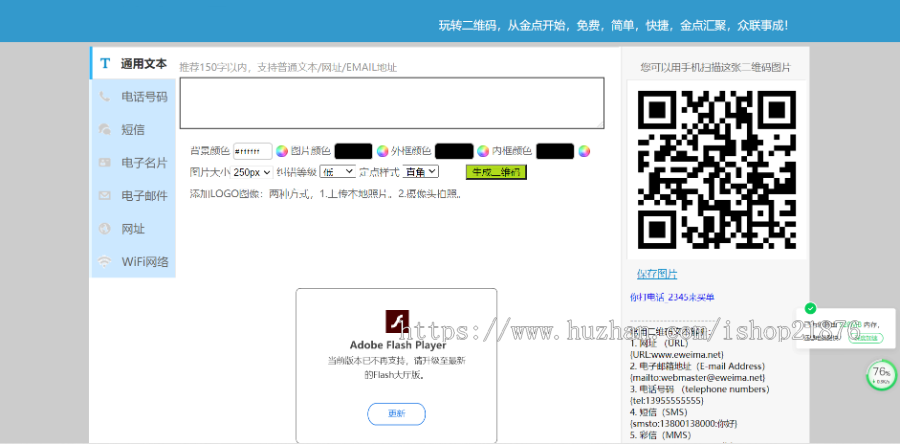Open the color wheel for 外框颜色

point(483,151)
